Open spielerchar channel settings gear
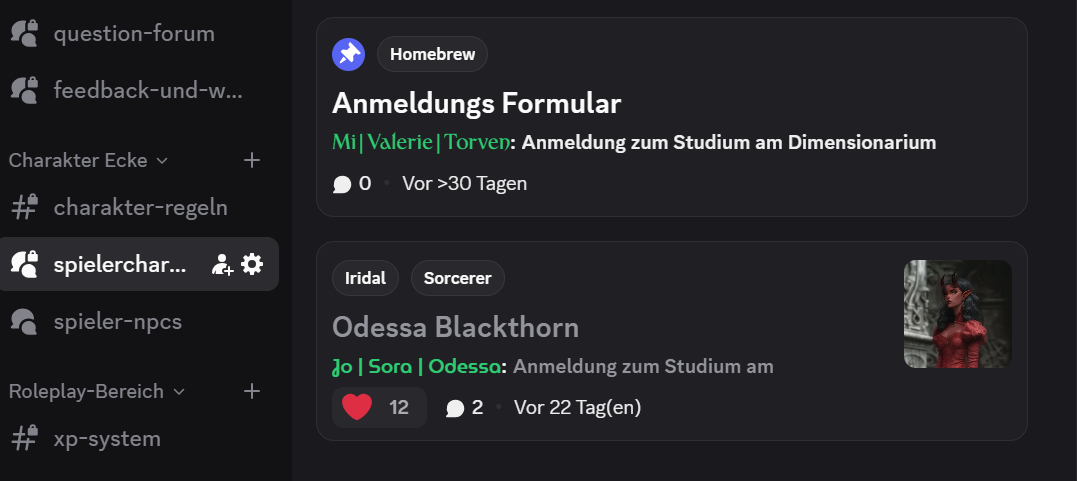The image size is (1077, 481). click(252, 264)
